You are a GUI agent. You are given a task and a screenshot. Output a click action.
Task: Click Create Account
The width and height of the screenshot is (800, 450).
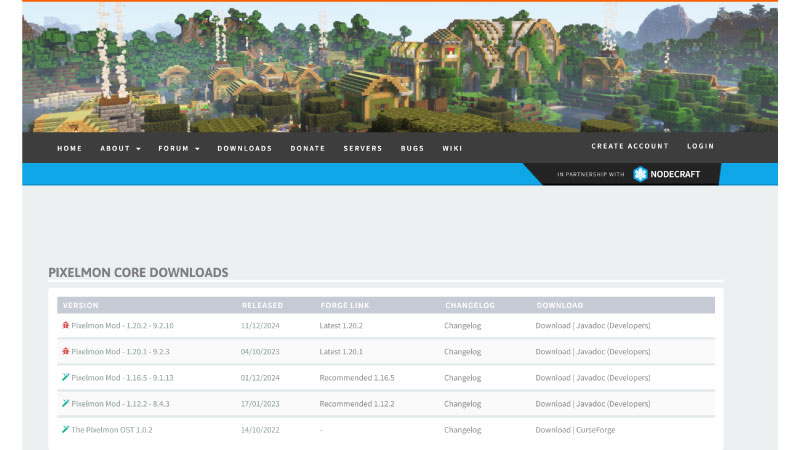[x=630, y=146]
